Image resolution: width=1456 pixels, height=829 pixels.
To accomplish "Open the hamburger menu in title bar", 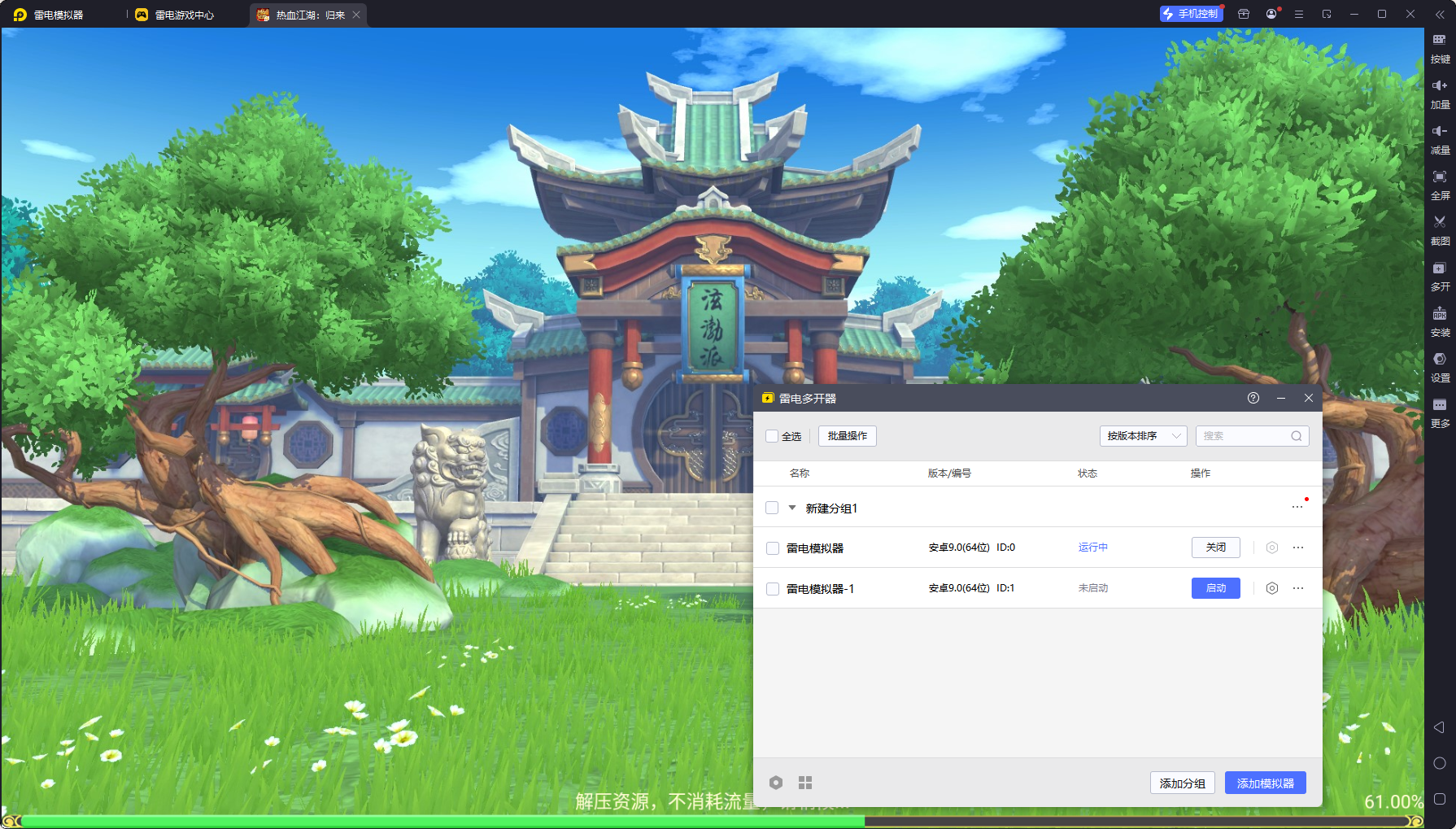I will (x=1299, y=14).
